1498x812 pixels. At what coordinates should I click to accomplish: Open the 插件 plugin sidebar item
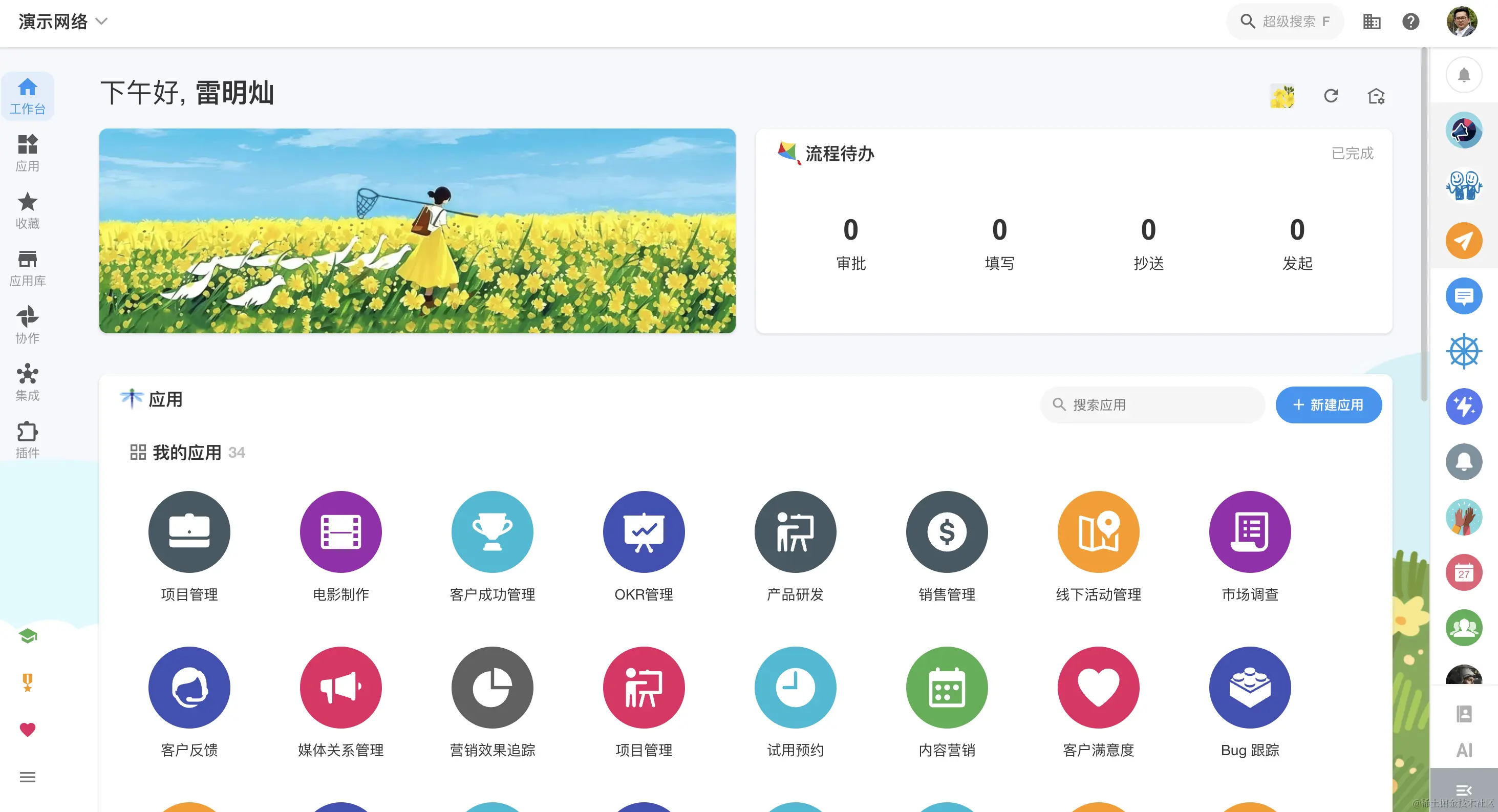[27, 440]
